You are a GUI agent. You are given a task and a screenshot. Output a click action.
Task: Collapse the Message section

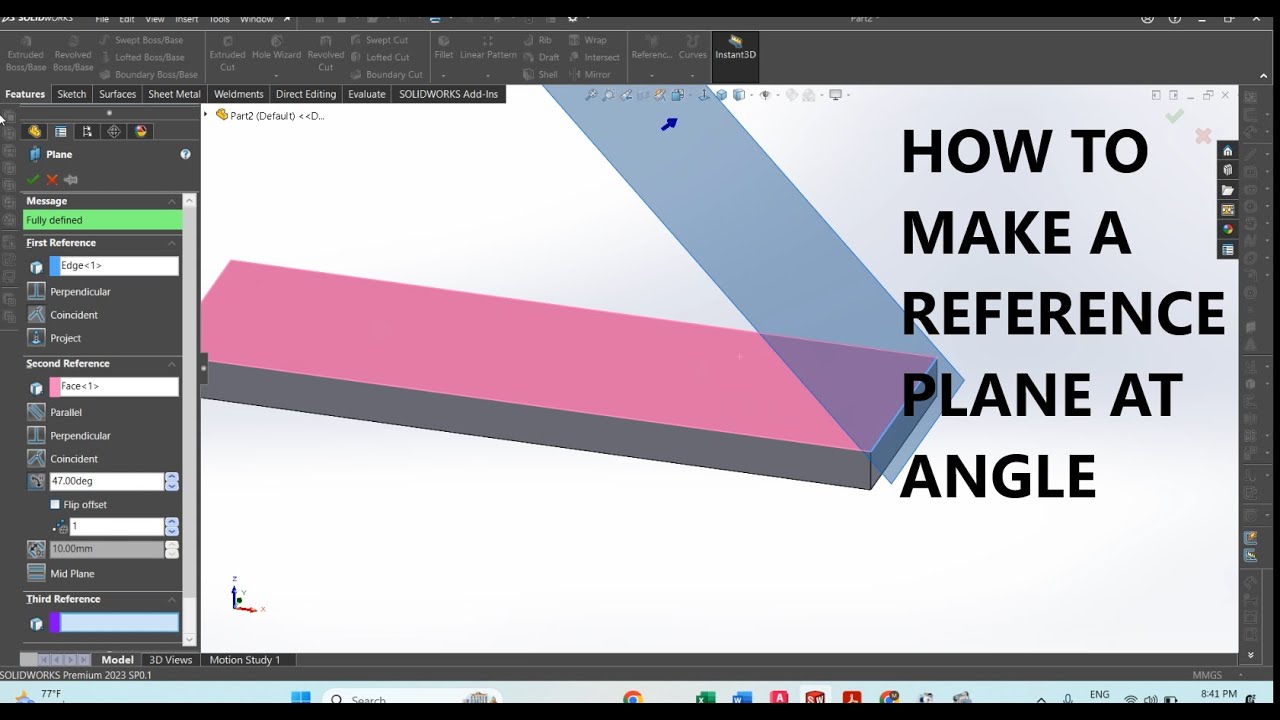[172, 201]
